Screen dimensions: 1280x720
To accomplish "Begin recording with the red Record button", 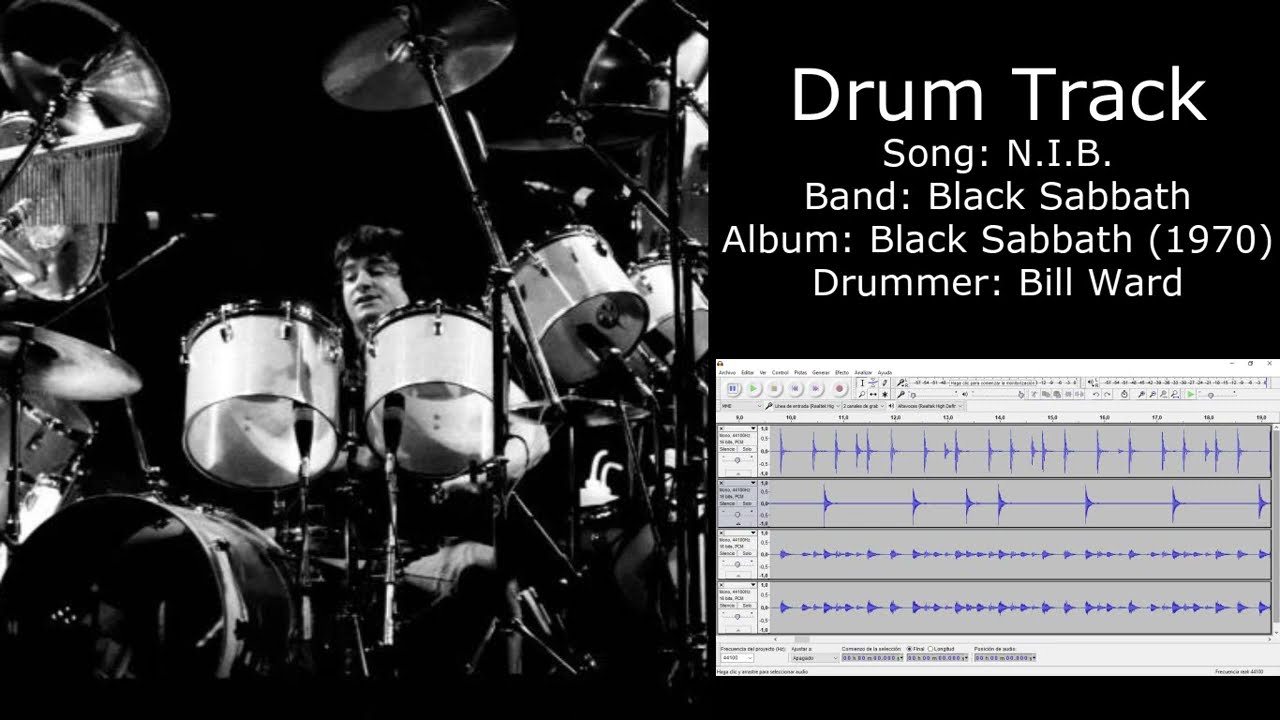I will (x=839, y=388).
